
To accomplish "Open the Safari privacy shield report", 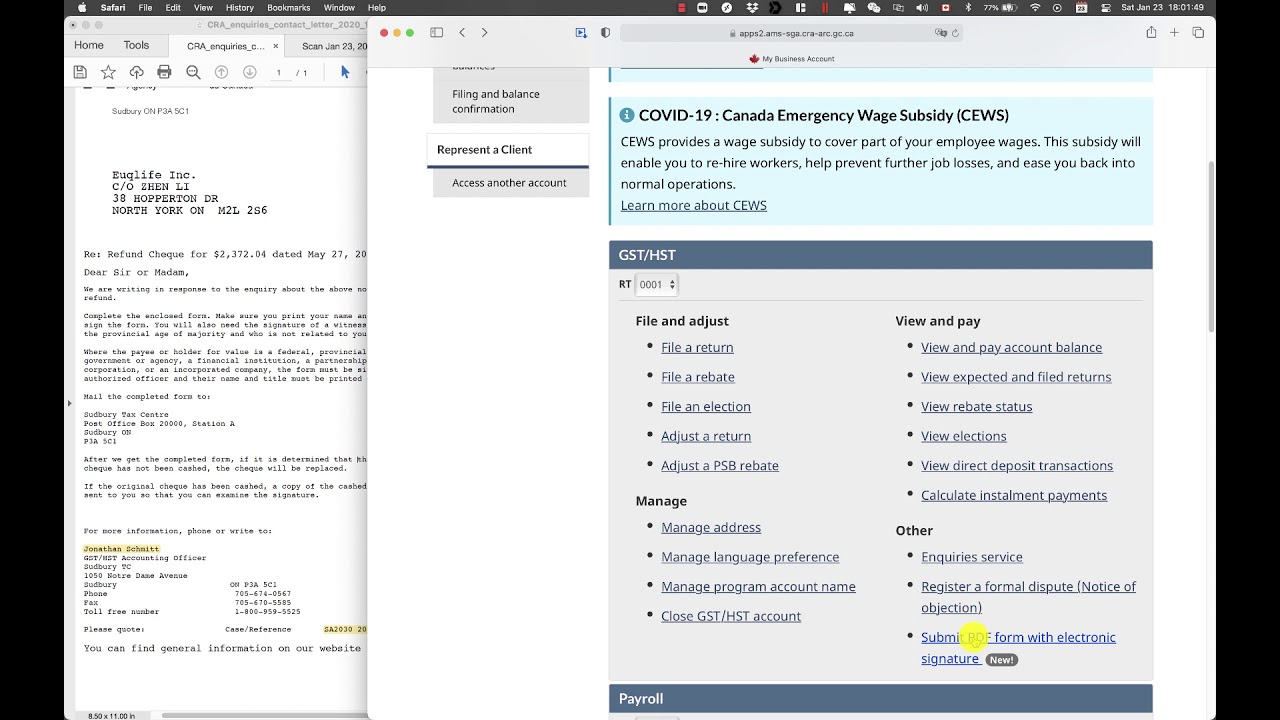I will [x=605, y=33].
